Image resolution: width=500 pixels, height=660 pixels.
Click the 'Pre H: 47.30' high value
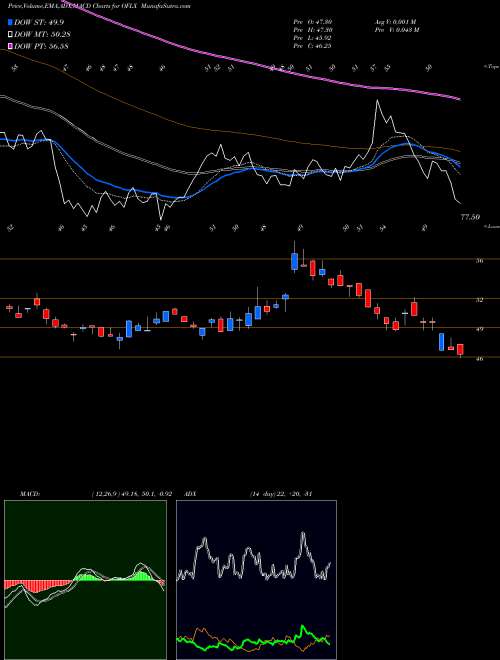313,30
